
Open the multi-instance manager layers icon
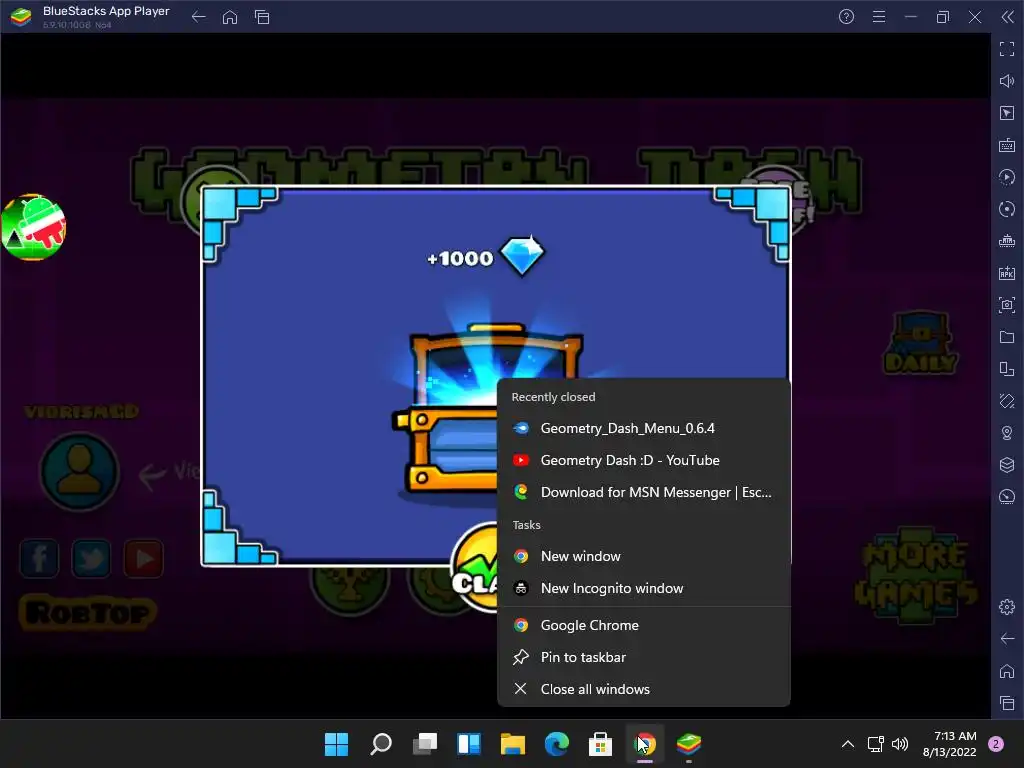[1007, 465]
